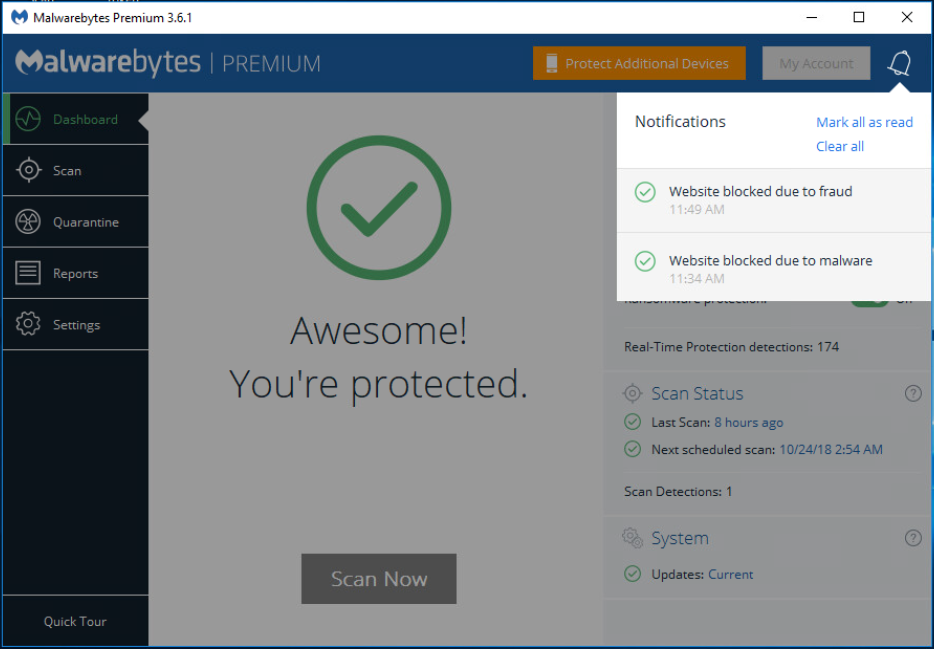This screenshot has height=649, width=934.
Task: Switch to the Scan section
Action: click(x=76, y=170)
